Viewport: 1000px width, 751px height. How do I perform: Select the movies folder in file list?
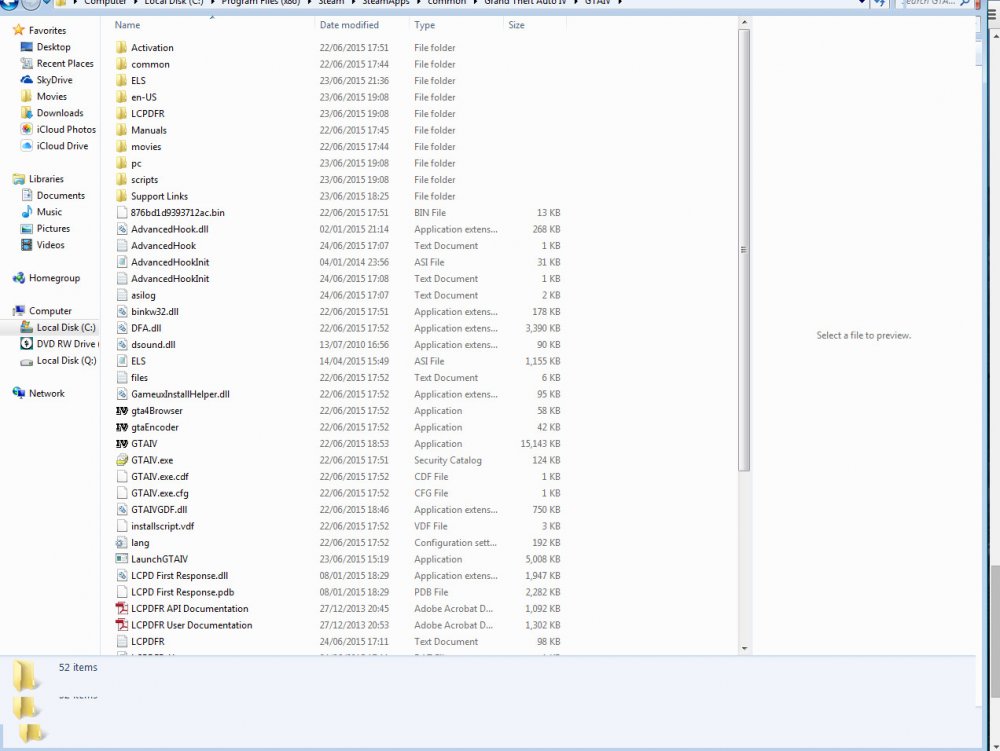[x=146, y=147]
